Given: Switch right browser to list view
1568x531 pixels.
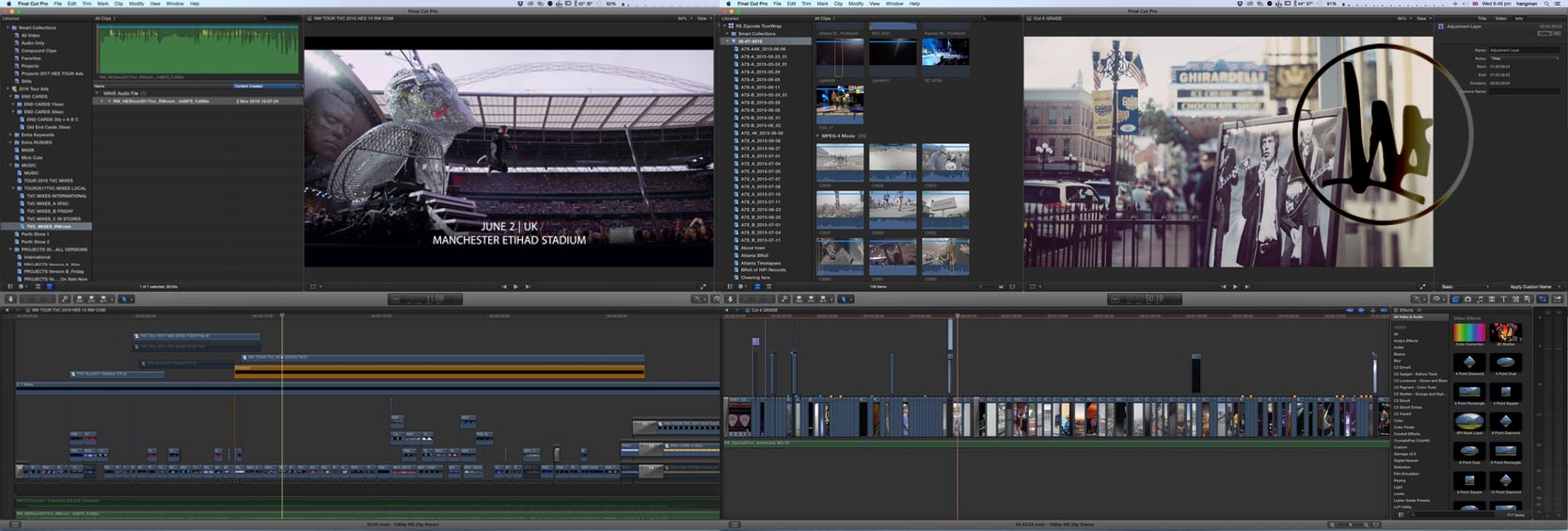Looking at the screenshot, I should (768, 286).
